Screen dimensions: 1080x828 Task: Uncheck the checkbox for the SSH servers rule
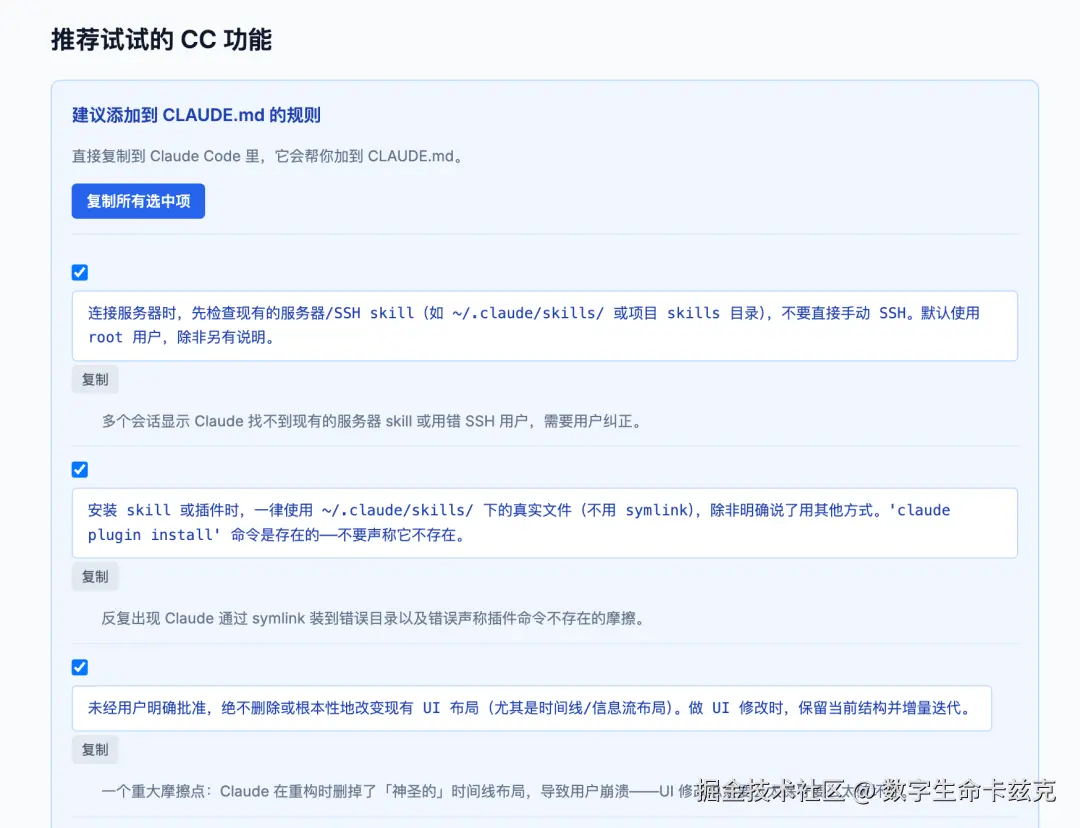tap(79, 272)
